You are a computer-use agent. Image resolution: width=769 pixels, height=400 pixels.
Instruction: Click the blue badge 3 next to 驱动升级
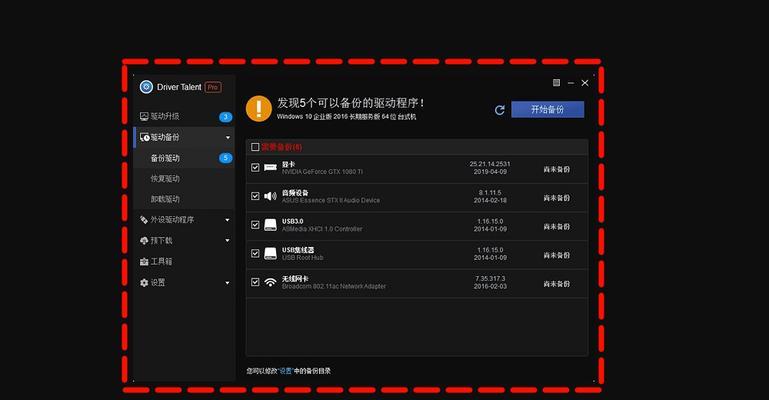pos(226,117)
